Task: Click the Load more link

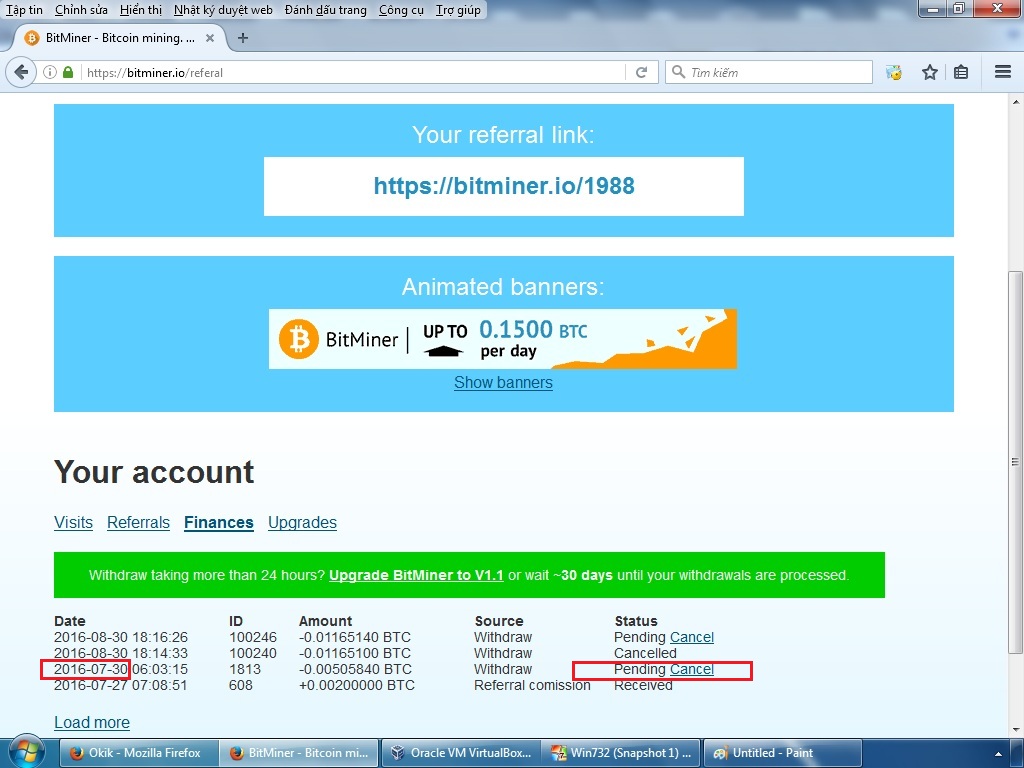Action: pyautogui.click(x=91, y=722)
